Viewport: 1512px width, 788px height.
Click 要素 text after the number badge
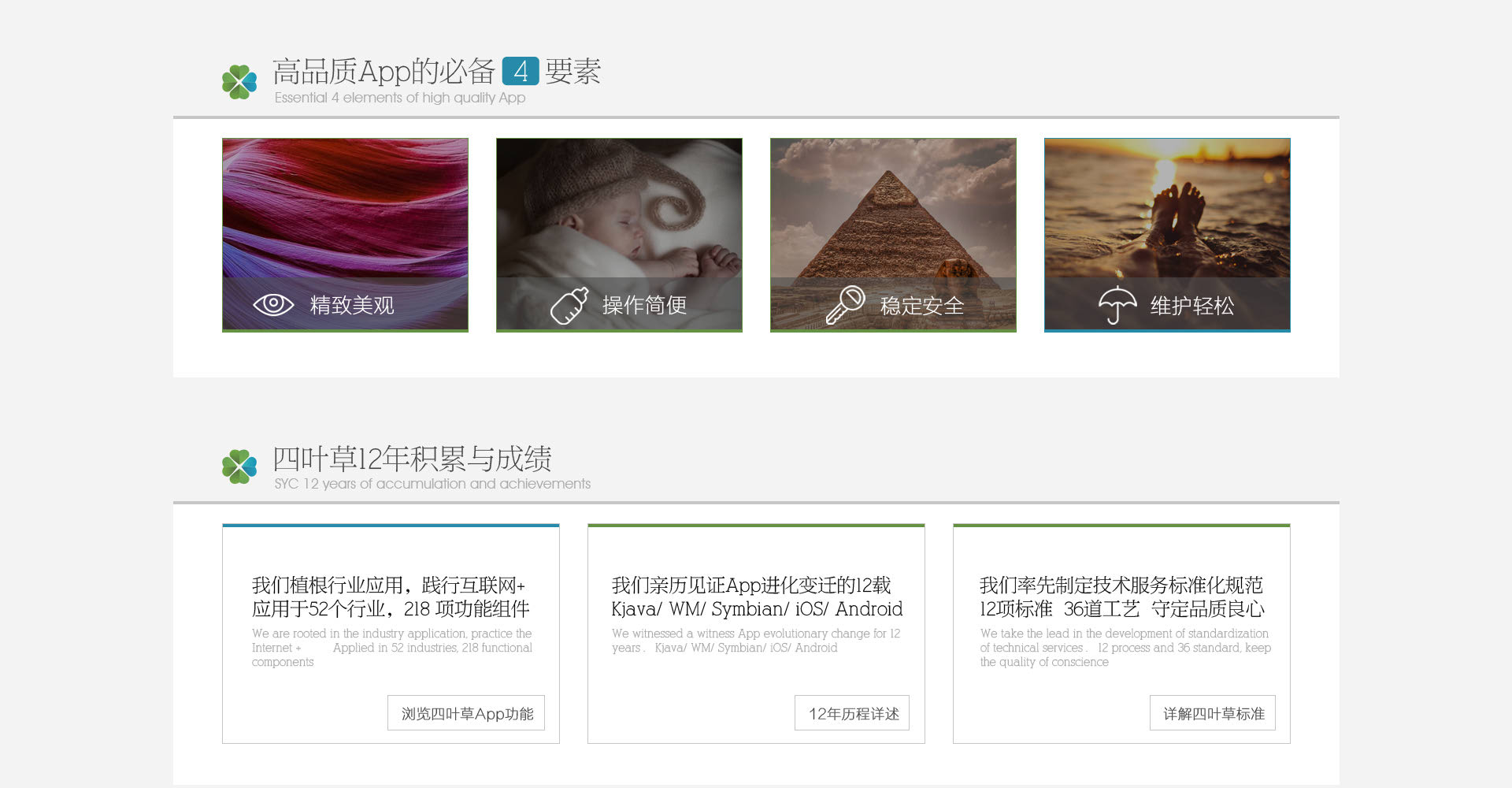(x=573, y=71)
